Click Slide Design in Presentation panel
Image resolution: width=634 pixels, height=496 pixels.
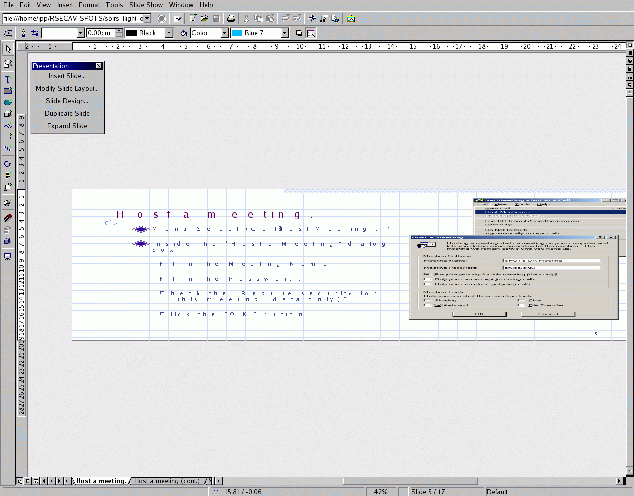(67, 101)
